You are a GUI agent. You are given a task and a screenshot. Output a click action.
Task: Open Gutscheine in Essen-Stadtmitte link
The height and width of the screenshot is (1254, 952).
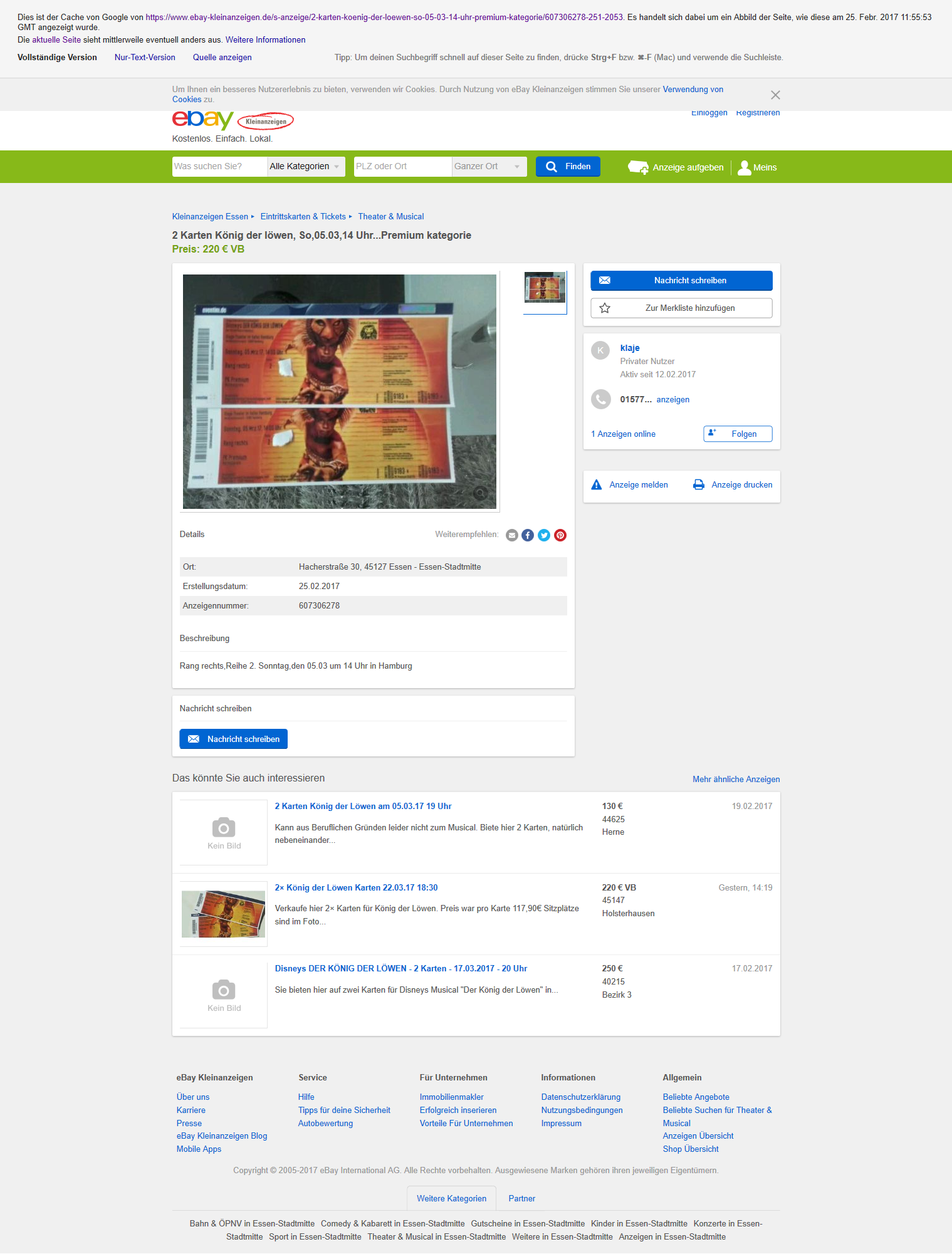(528, 1224)
